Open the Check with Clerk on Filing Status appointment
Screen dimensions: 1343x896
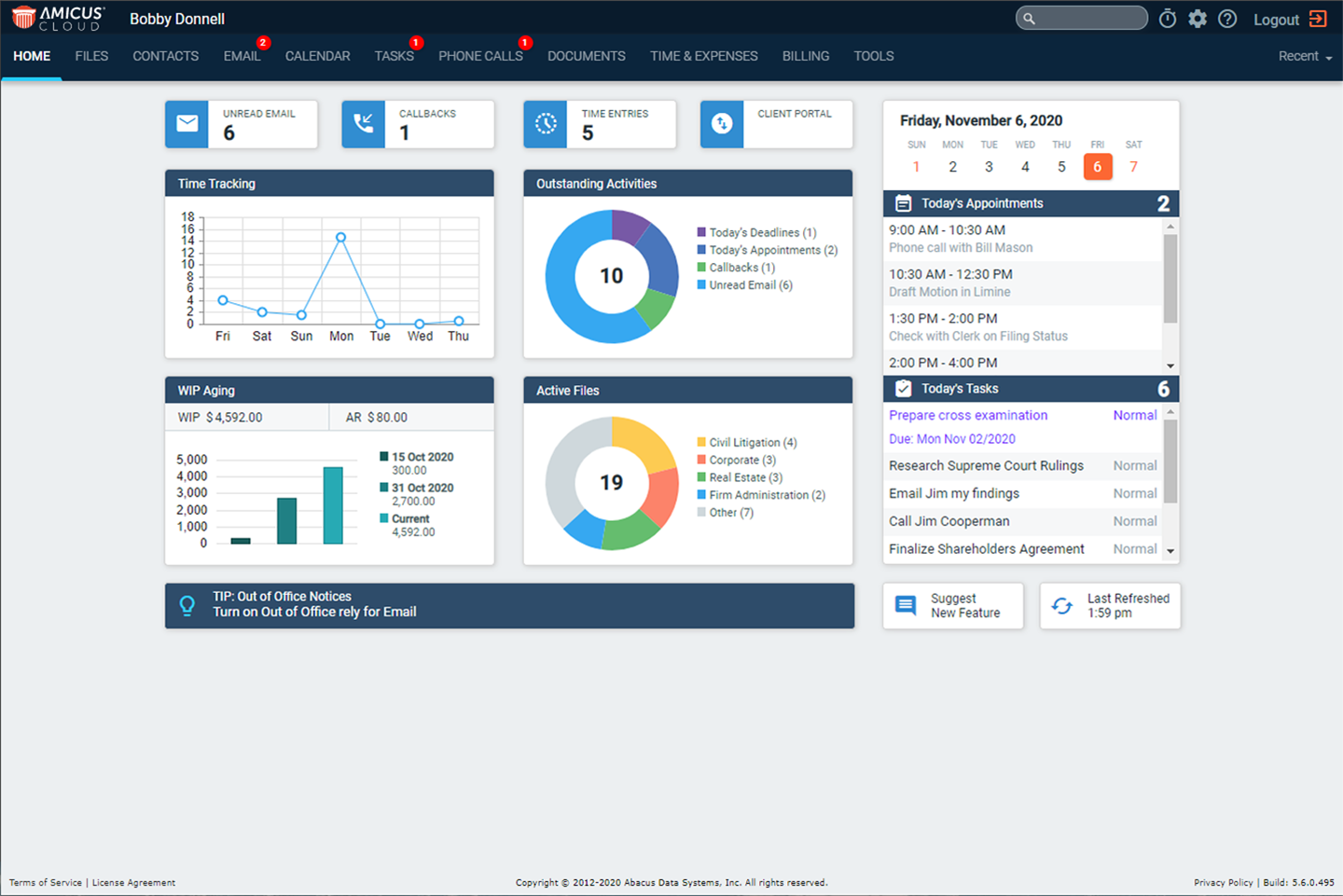pos(1023,327)
